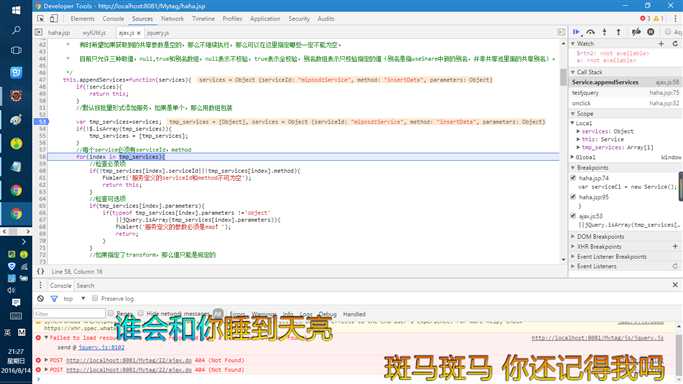This screenshot has width=683, height=384.
Task: Open the jquery.js:8103 source link
Action: click(101, 347)
